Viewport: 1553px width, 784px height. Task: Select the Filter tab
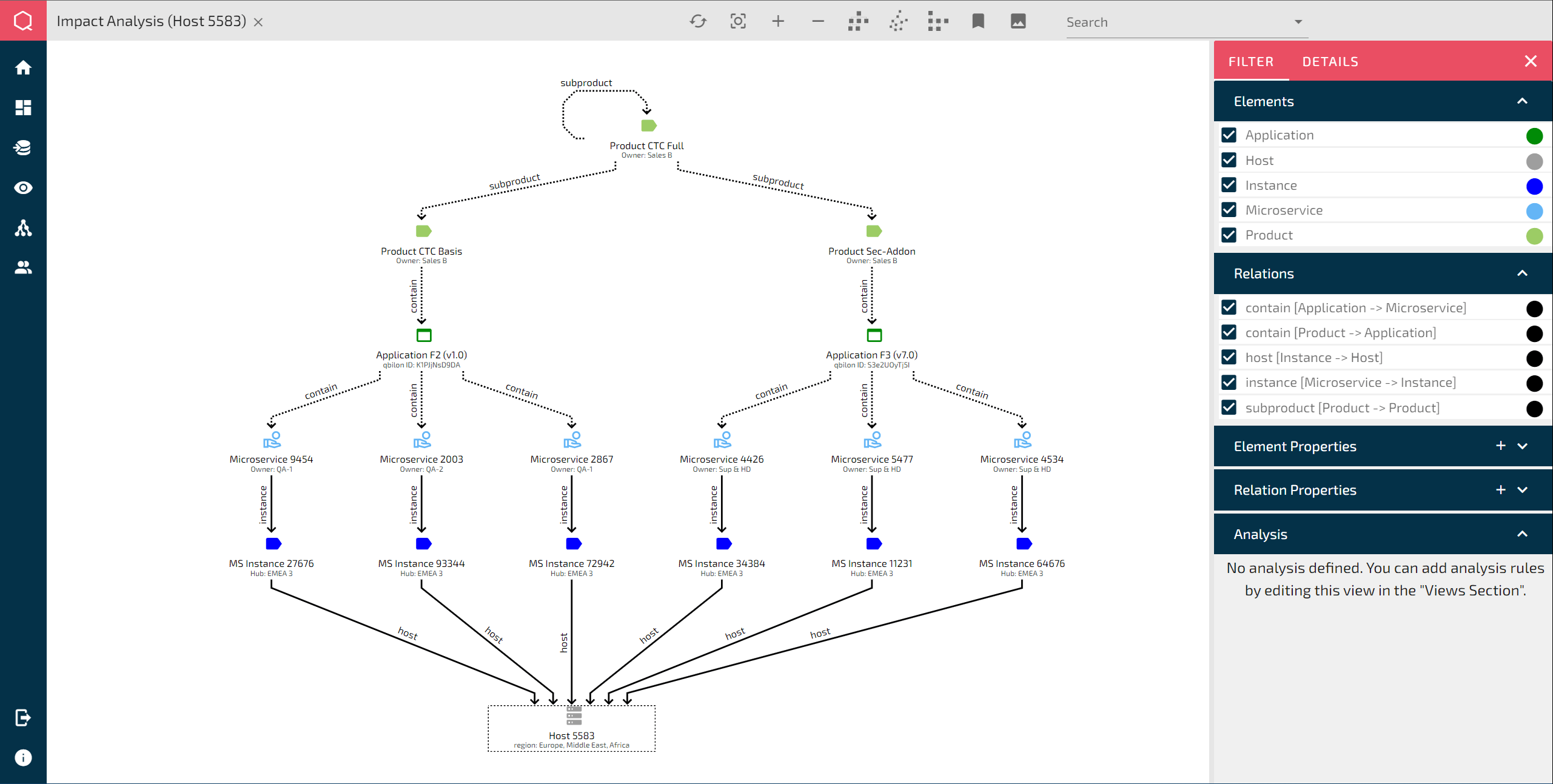click(1251, 61)
